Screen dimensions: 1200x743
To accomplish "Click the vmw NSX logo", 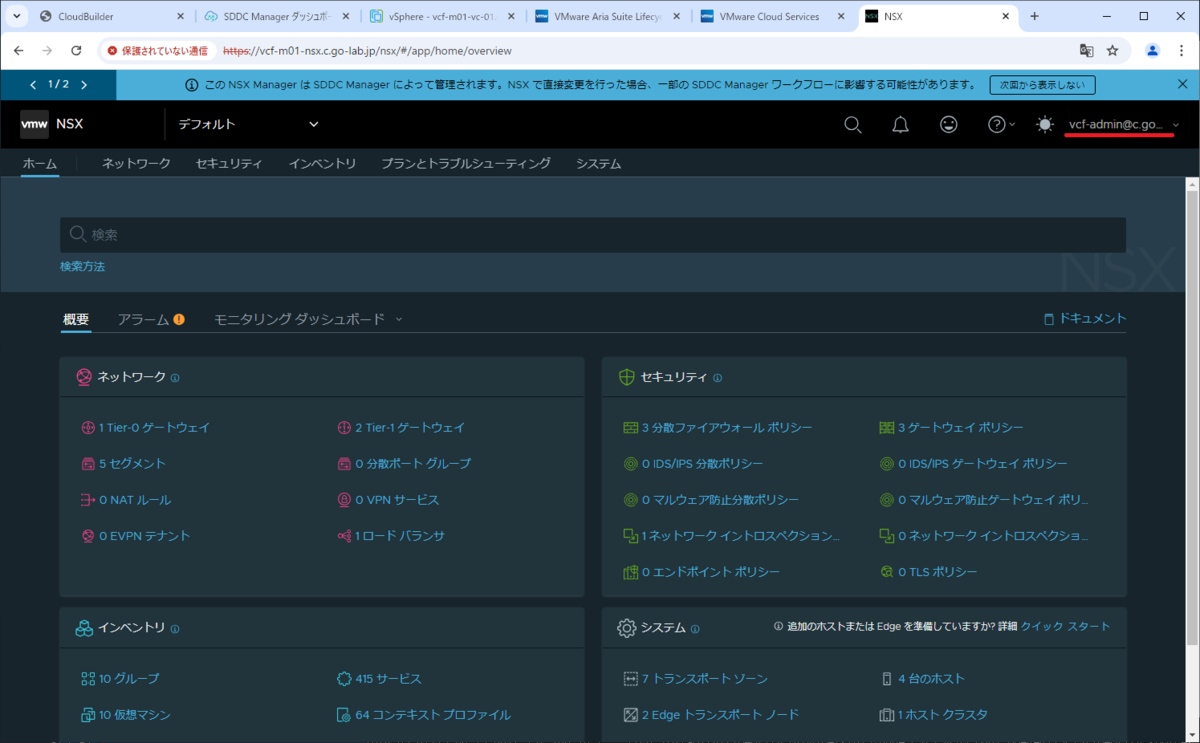I will click(52, 124).
